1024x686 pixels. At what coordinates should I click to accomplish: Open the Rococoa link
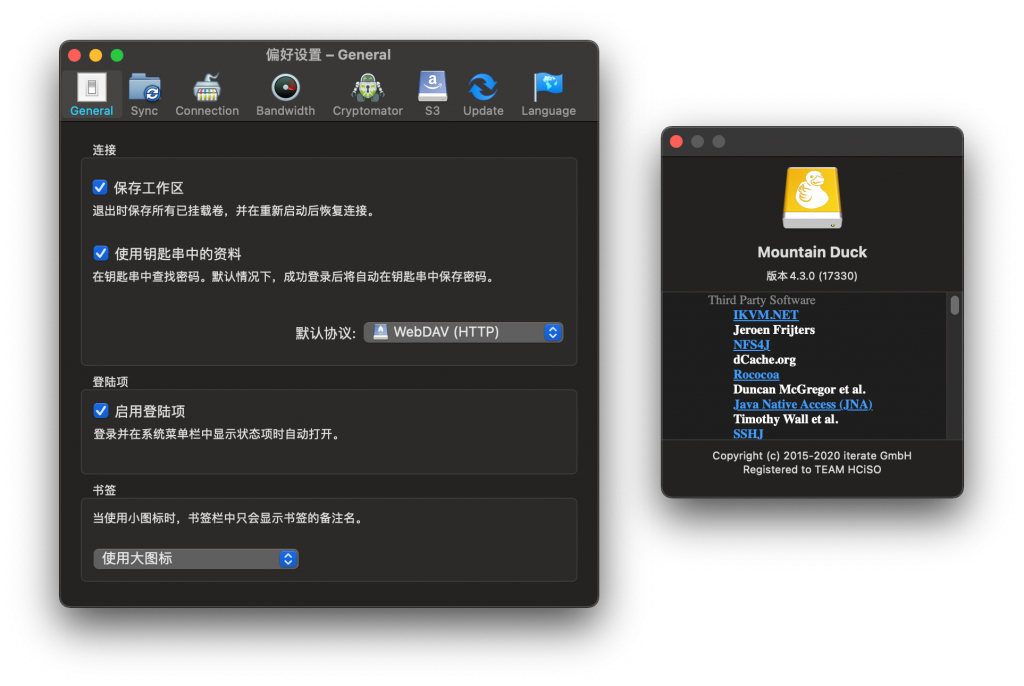[756, 374]
